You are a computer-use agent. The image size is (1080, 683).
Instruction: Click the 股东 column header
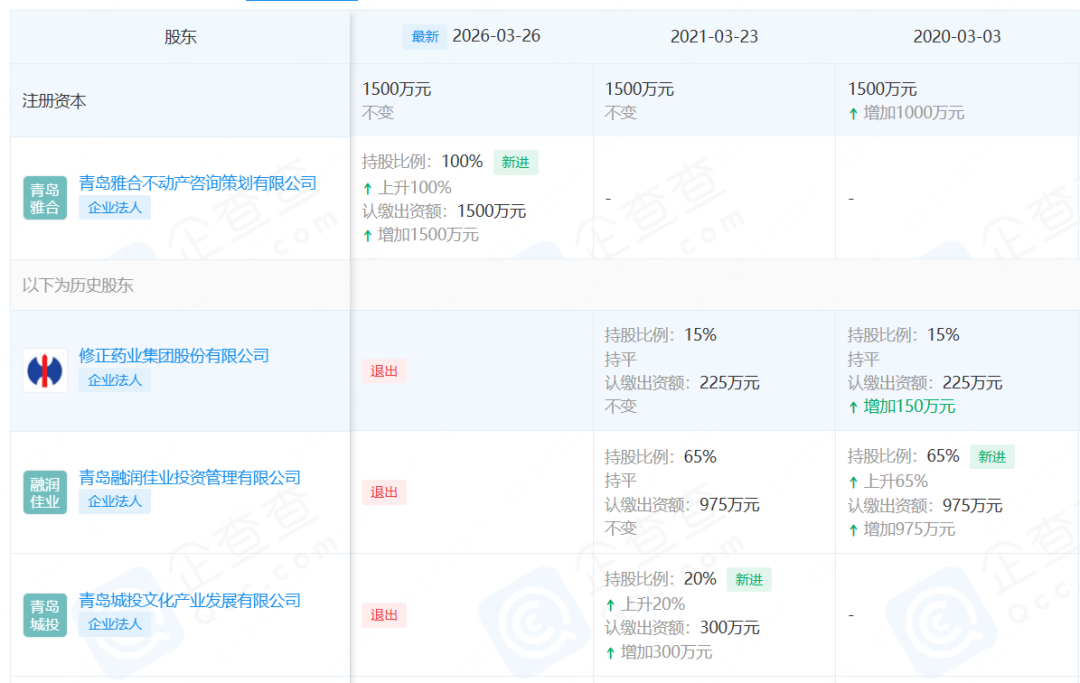tap(180, 37)
